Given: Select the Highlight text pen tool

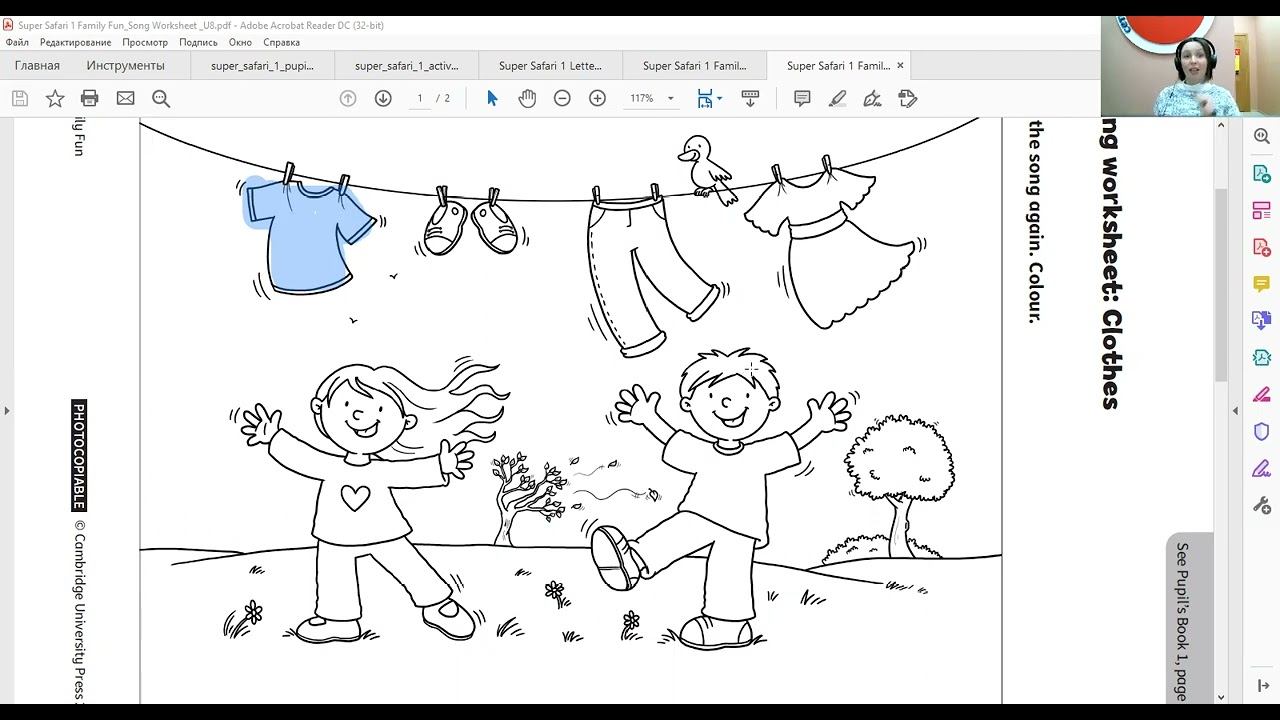Looking at the screenshot, I should point(838,98).
